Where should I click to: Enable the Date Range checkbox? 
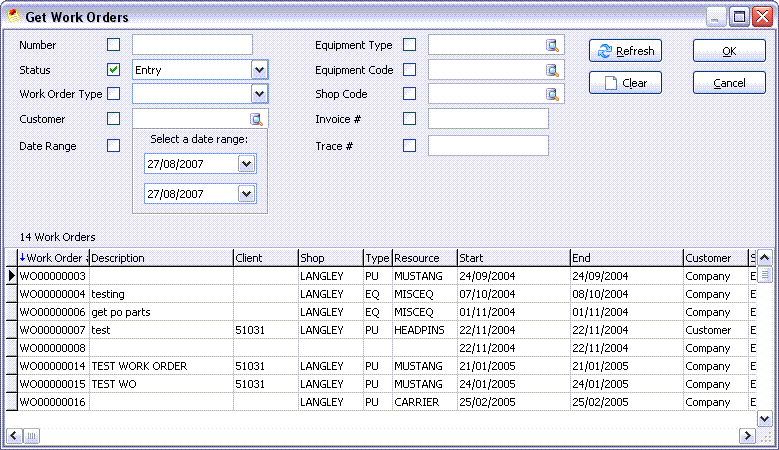pyautogui.click(x=113, y=146)
